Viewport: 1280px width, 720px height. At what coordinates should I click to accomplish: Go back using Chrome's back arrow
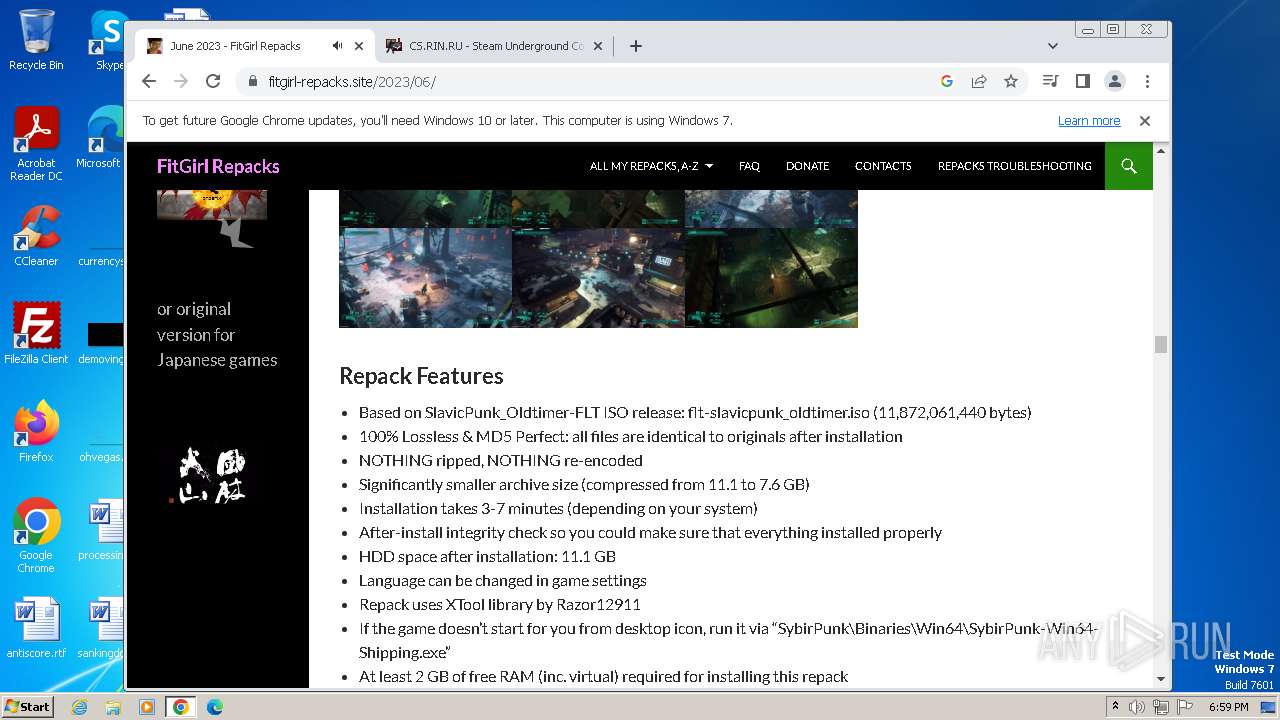coord(149,81)
